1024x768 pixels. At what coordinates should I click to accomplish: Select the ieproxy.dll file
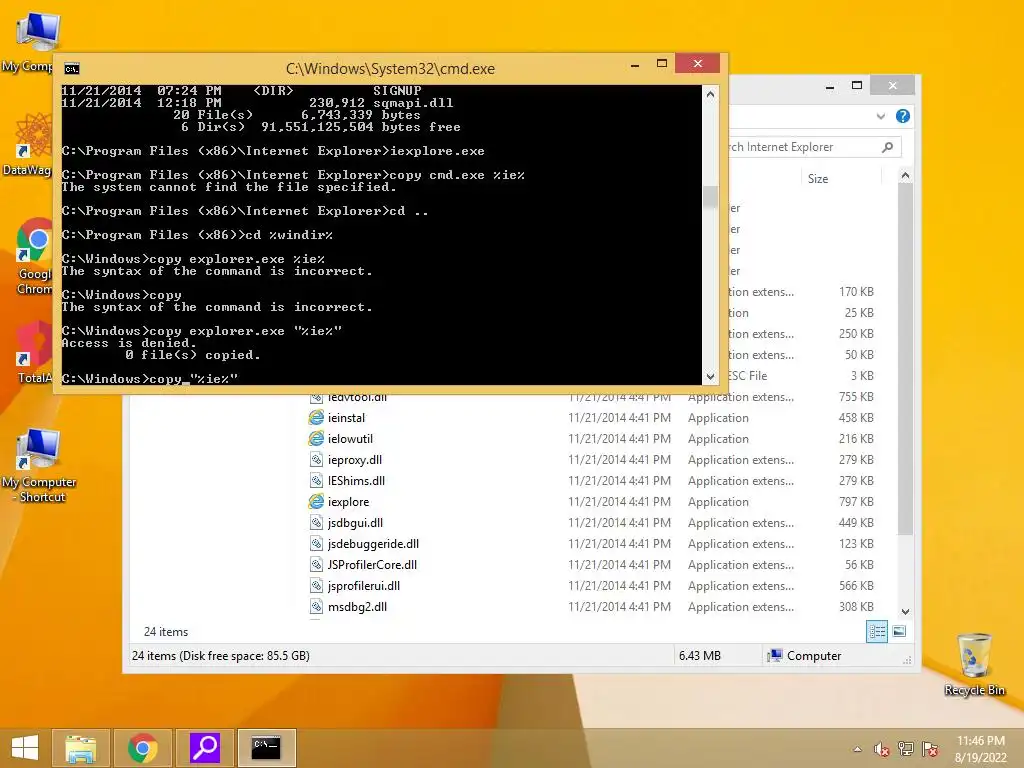click(x=355, y=460)
